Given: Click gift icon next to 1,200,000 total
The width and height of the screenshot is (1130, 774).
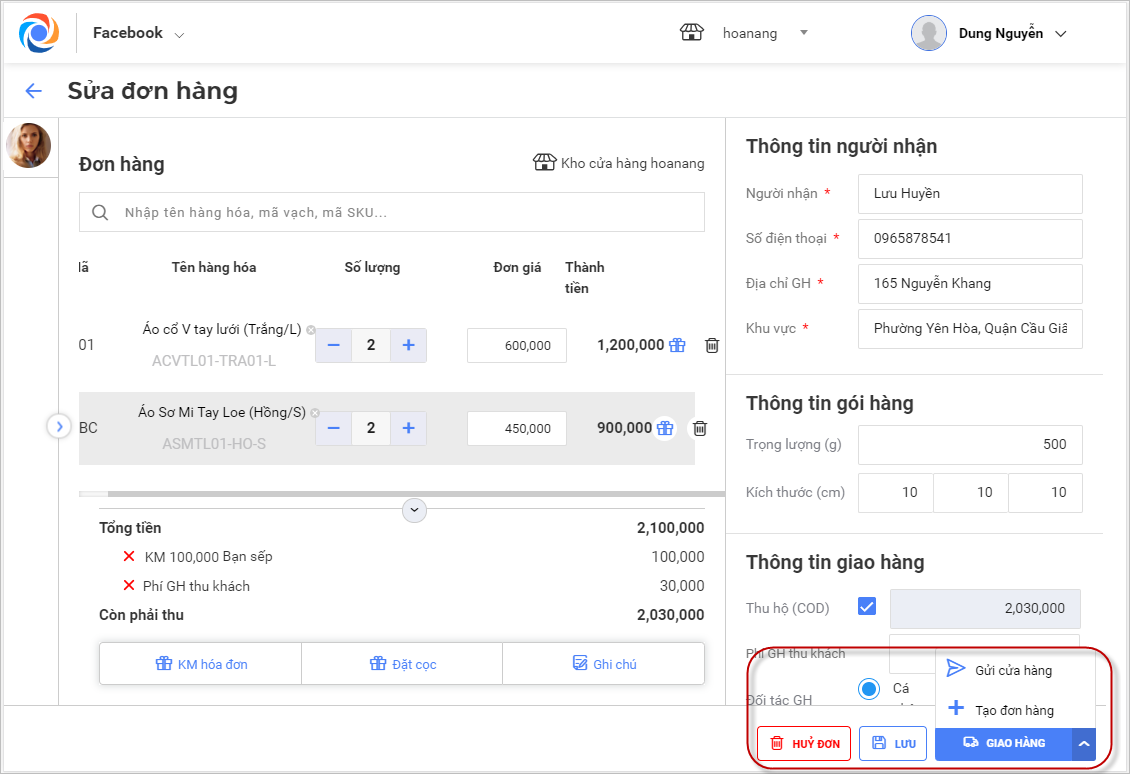Looking at the screenshot, I should point(678,345).
